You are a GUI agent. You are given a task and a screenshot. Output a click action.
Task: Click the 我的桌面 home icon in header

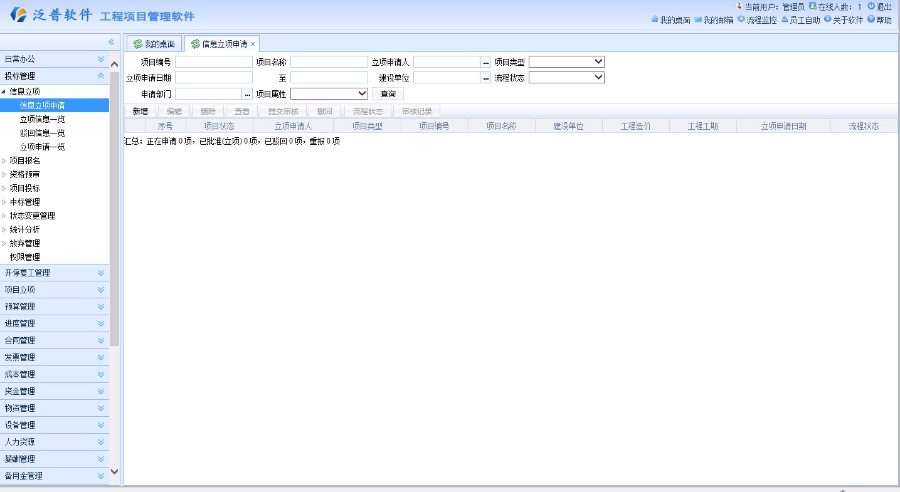[x=655, y=20]
